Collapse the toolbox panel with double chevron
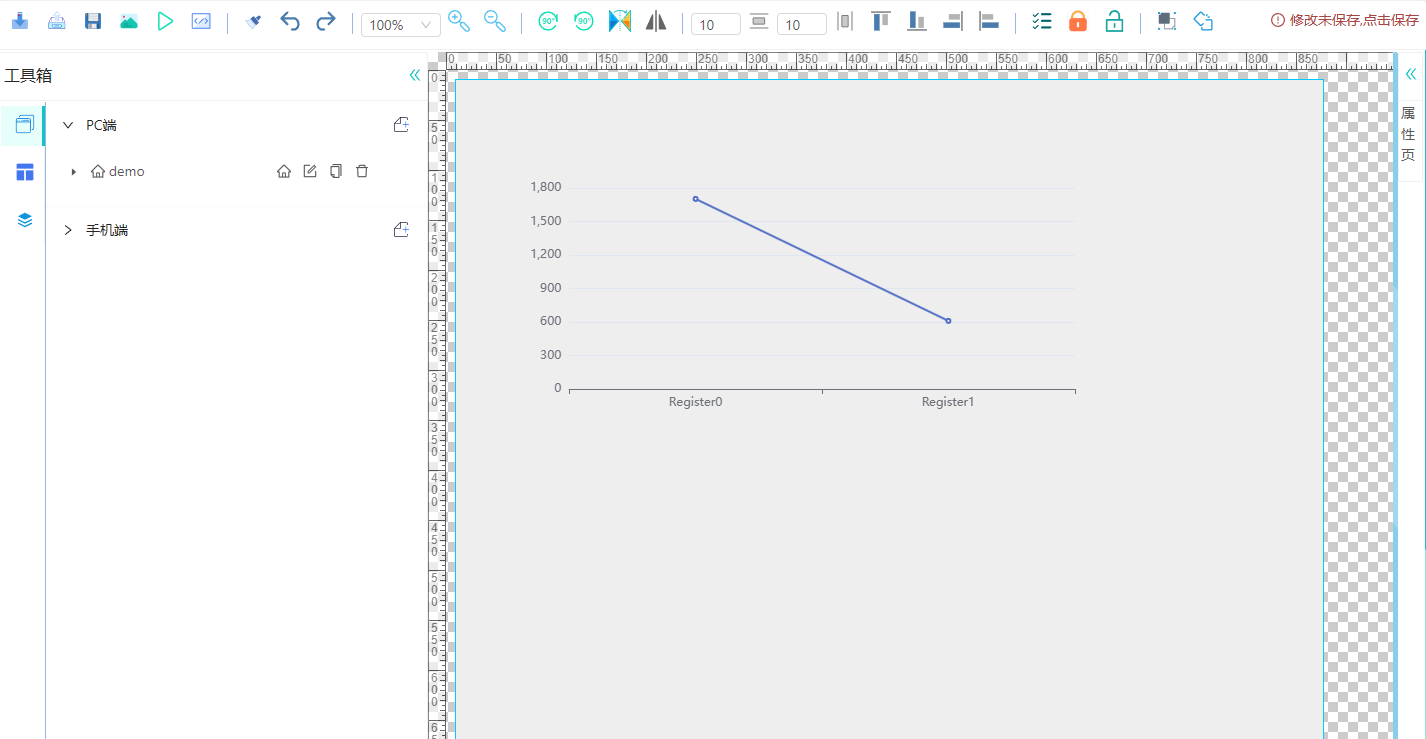The width and height of the screenshot is (1426, 739). (415, 75)
